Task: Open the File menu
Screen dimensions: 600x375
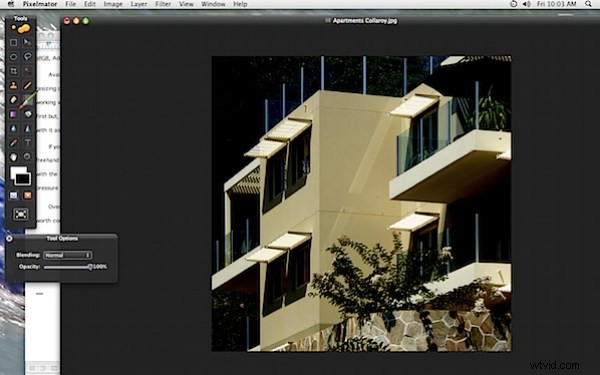Action: click(x=70, y=4)
